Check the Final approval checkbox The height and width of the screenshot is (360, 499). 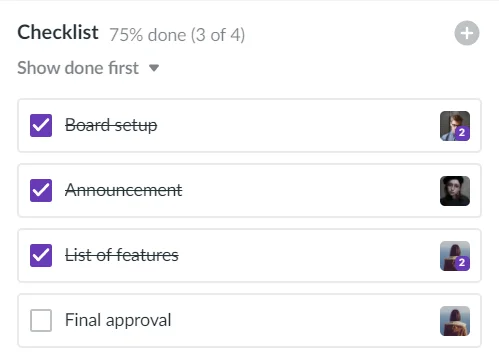click(x=41, y=320)
